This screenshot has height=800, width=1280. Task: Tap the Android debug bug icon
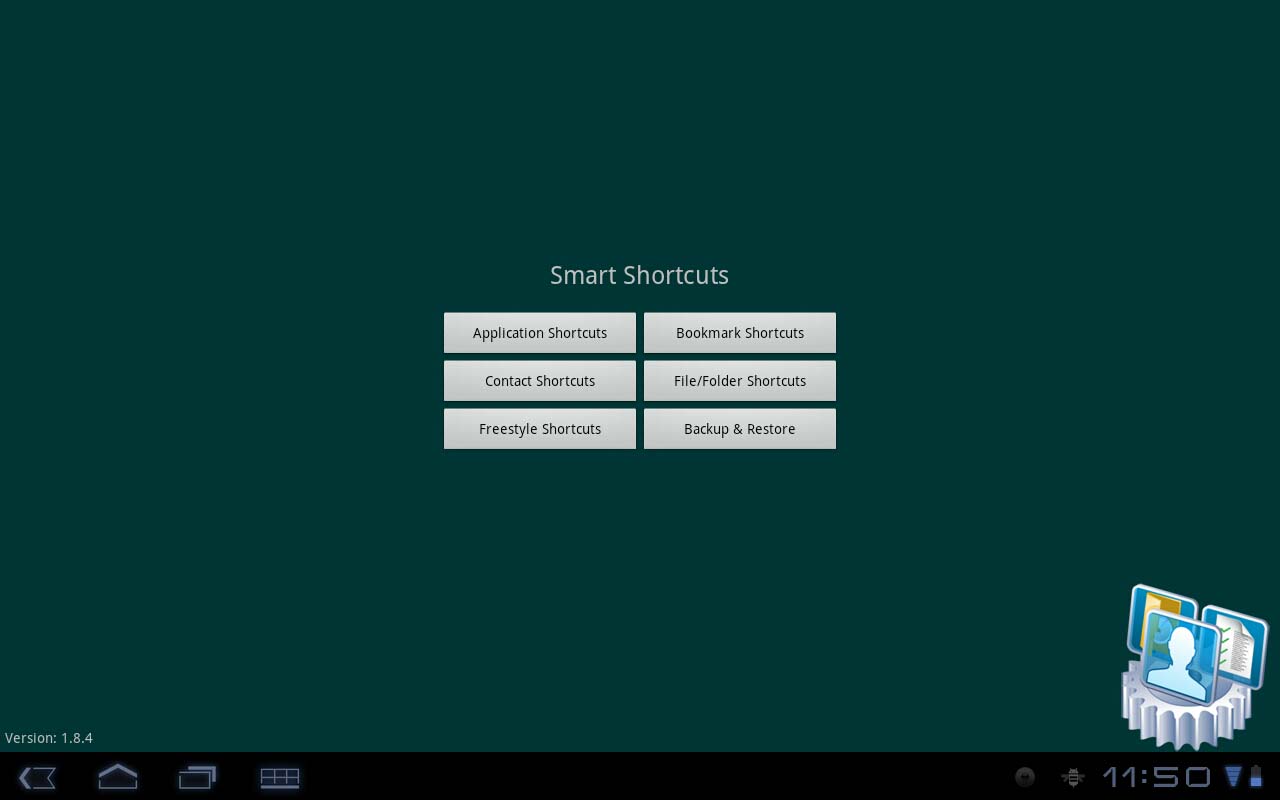(1073, 777)
